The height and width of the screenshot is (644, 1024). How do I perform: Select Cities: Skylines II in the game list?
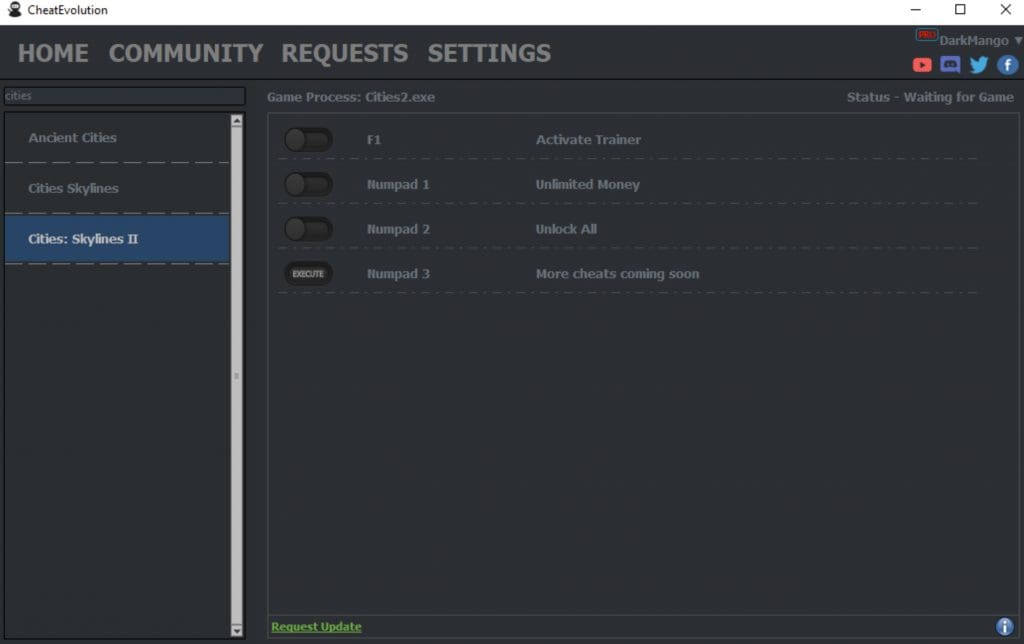(118, 239)
